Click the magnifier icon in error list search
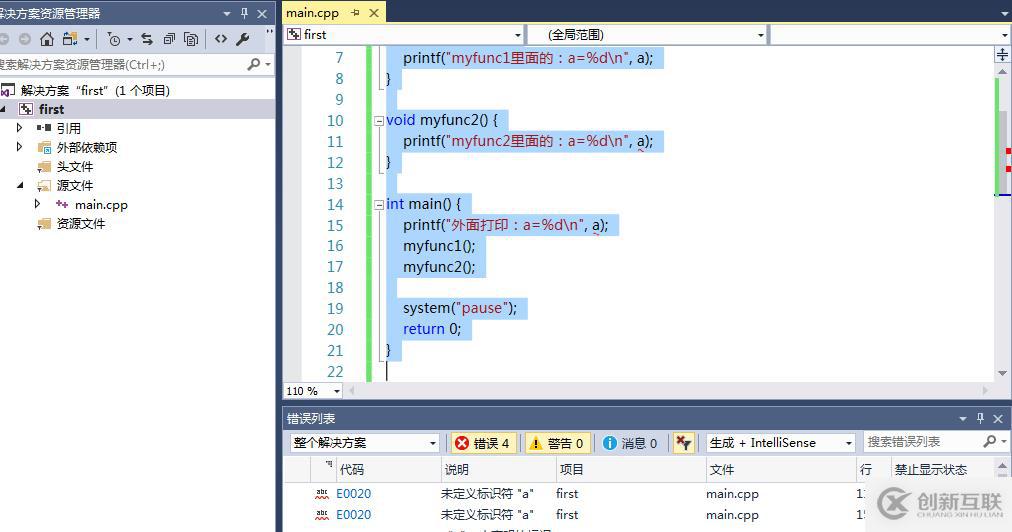Image resolution: width=1012 pixels, height=532 pixels. coord(989,442)
